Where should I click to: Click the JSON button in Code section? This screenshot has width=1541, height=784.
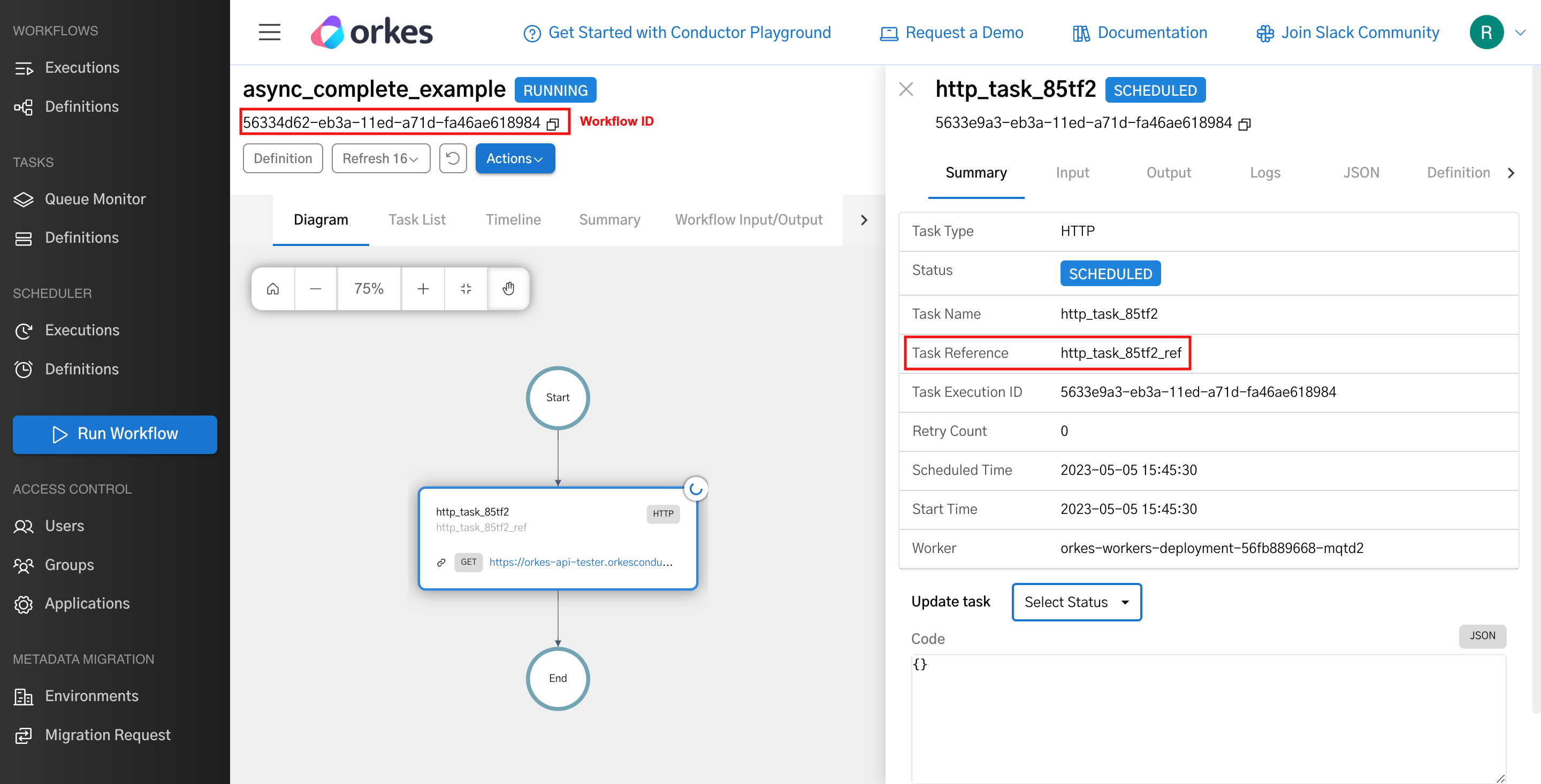click(x=1482, y=636)
